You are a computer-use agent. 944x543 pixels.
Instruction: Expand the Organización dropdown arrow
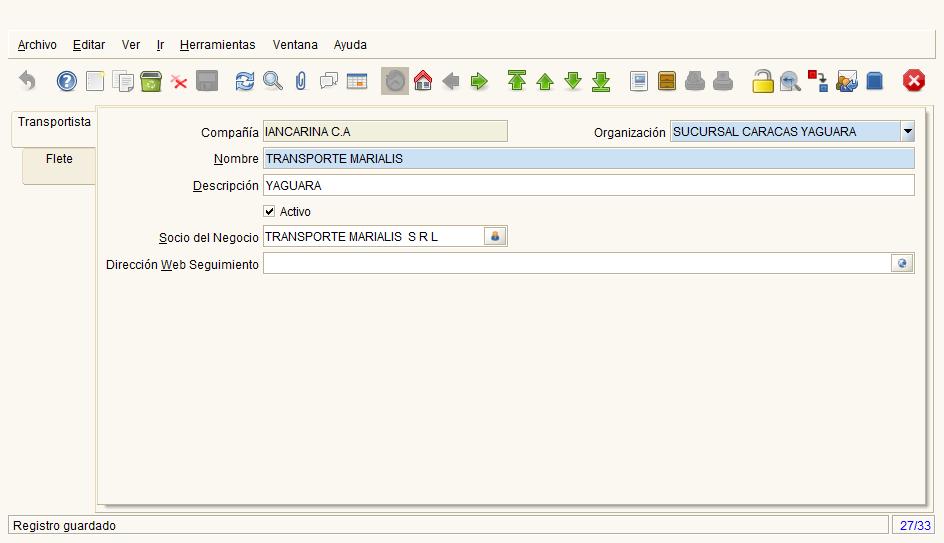point(907,131)
